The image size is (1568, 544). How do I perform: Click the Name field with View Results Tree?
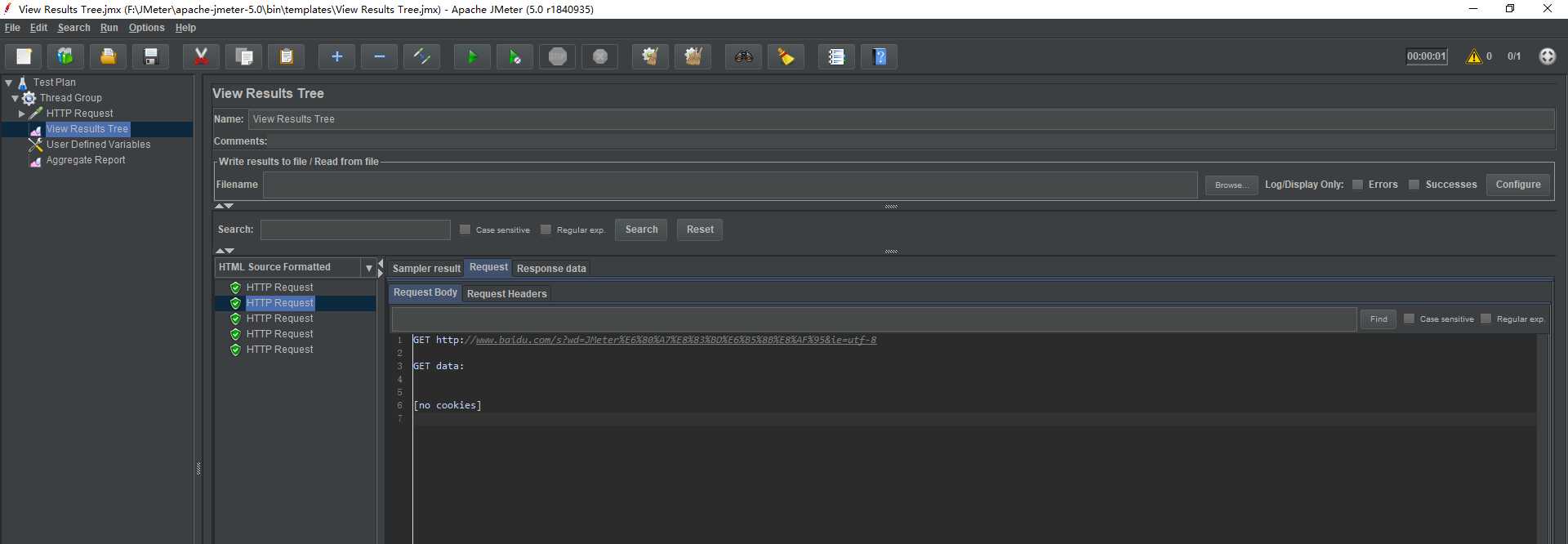901,119
